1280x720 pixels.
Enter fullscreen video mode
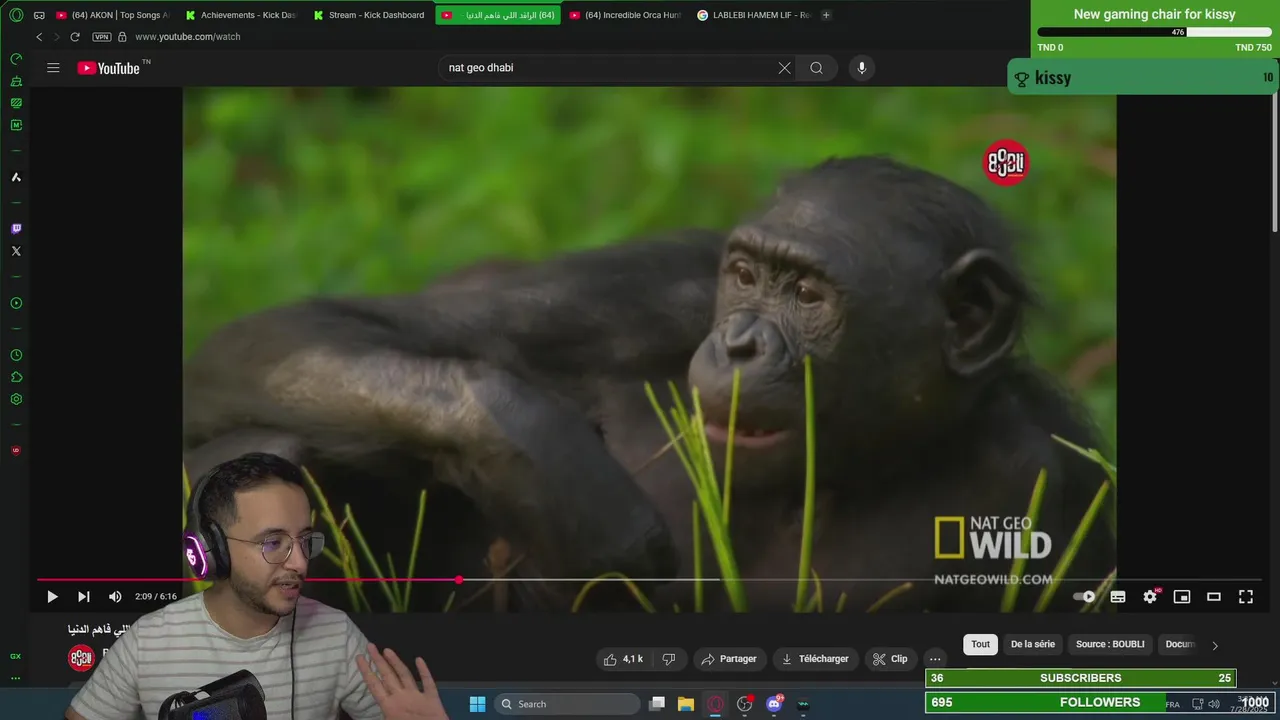(1246, 597)
